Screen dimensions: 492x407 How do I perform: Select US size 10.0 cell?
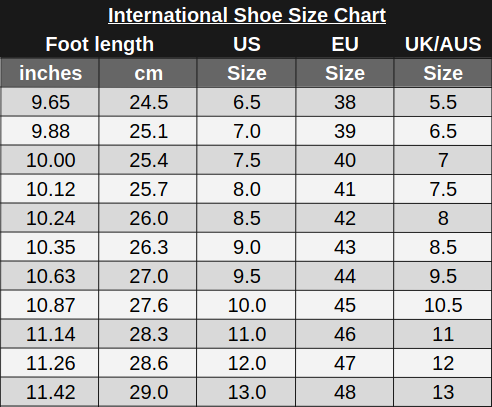247,305
